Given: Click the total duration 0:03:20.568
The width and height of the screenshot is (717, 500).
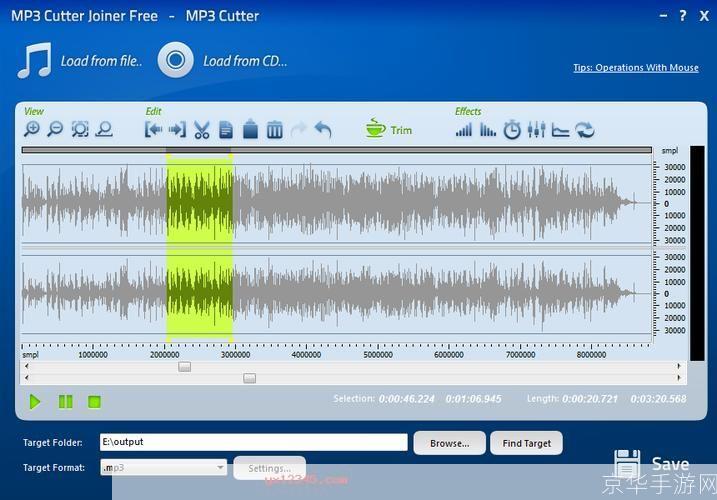Looking at the screenshot, I should 658,399.
